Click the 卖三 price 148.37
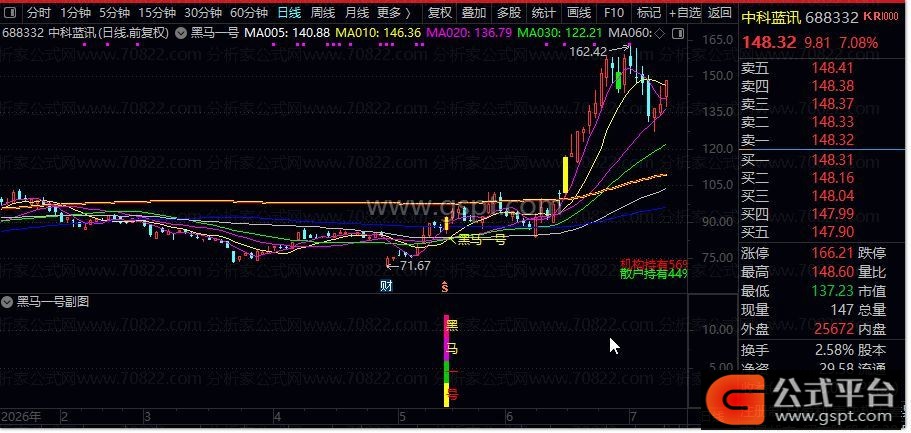Image resolution: width=911 pixels, height=433 pixels. (833, 104)
